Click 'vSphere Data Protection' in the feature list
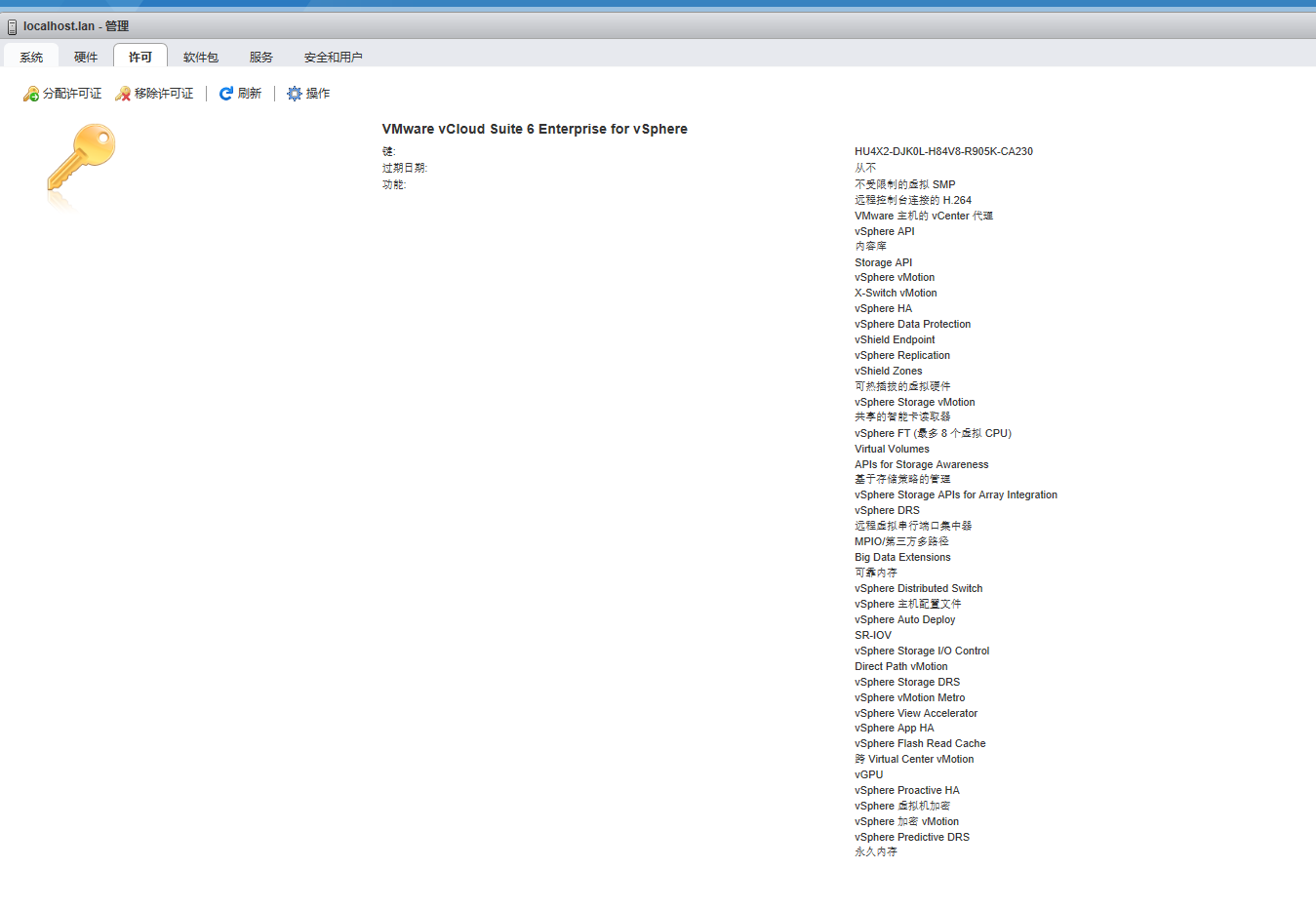 (x=913, y=324)
